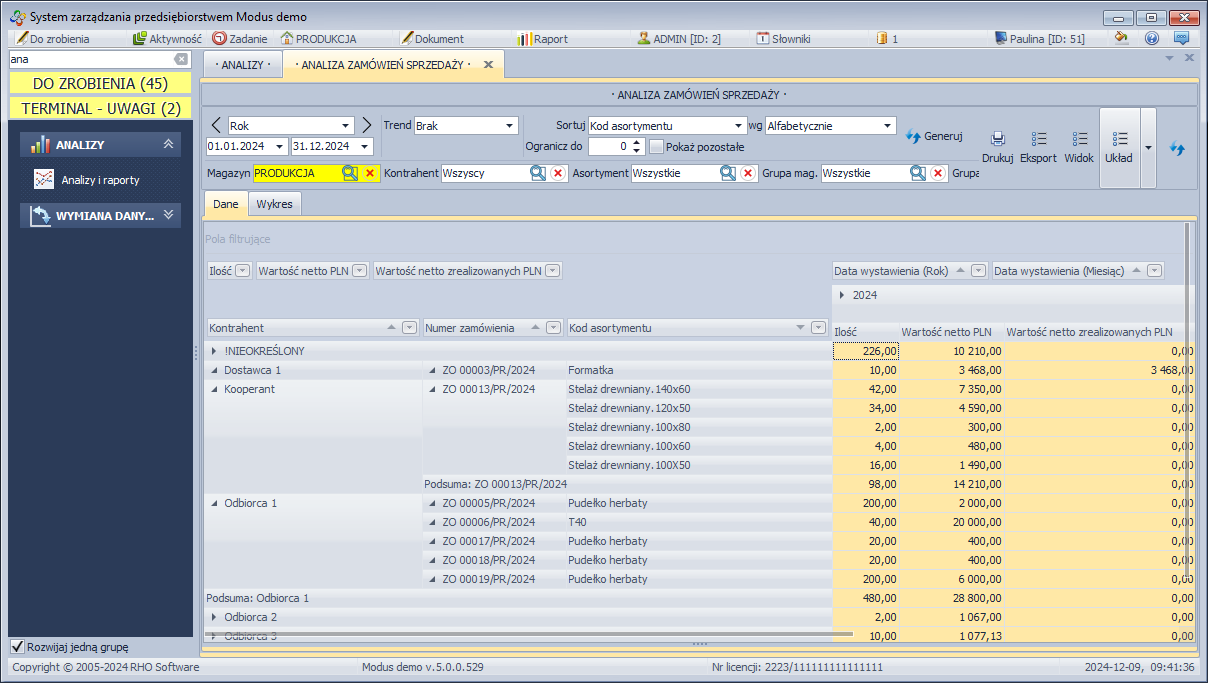Open the Raport toolbar item

(542, 39)
